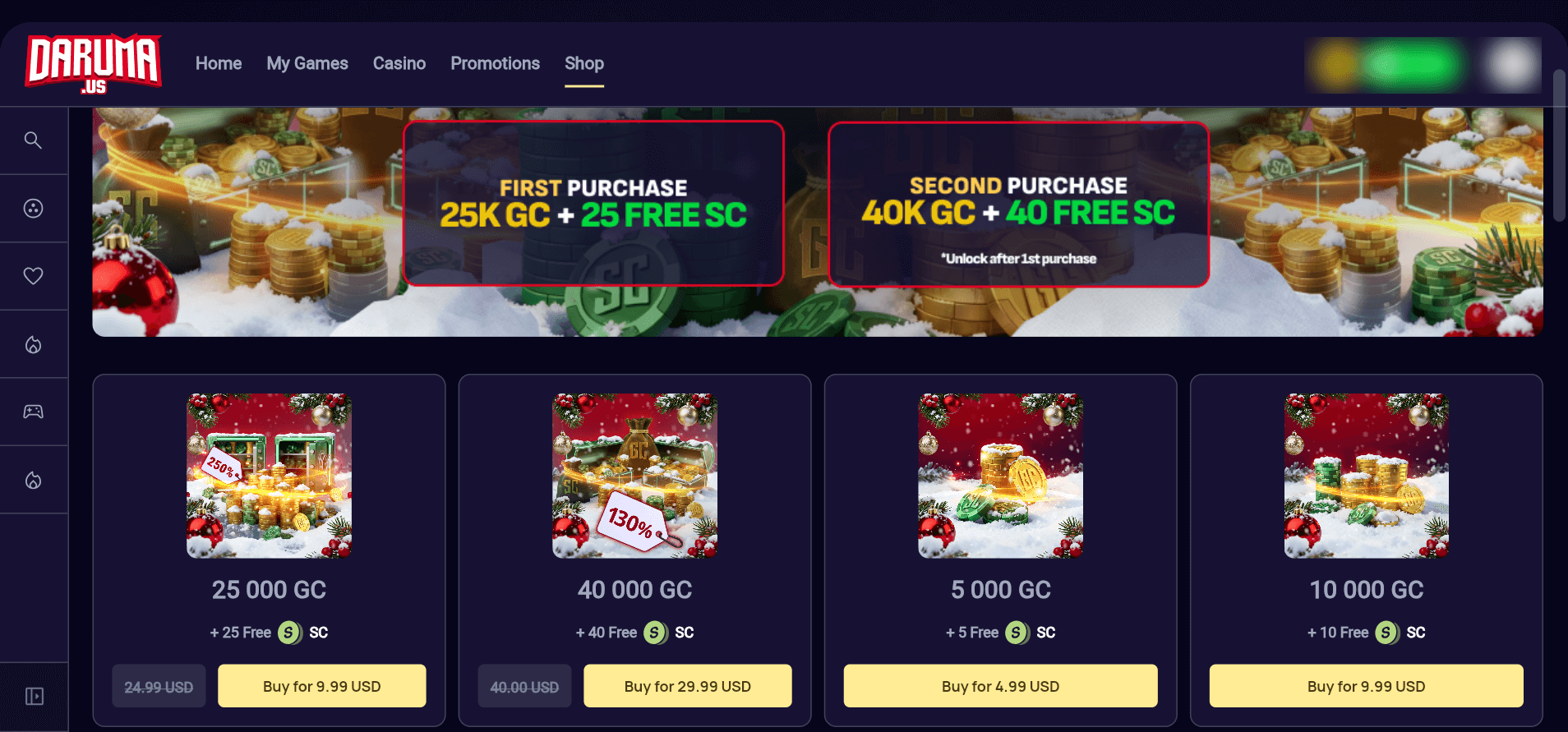
Task: Click the round face icon in sidebar
Action: 33,208
